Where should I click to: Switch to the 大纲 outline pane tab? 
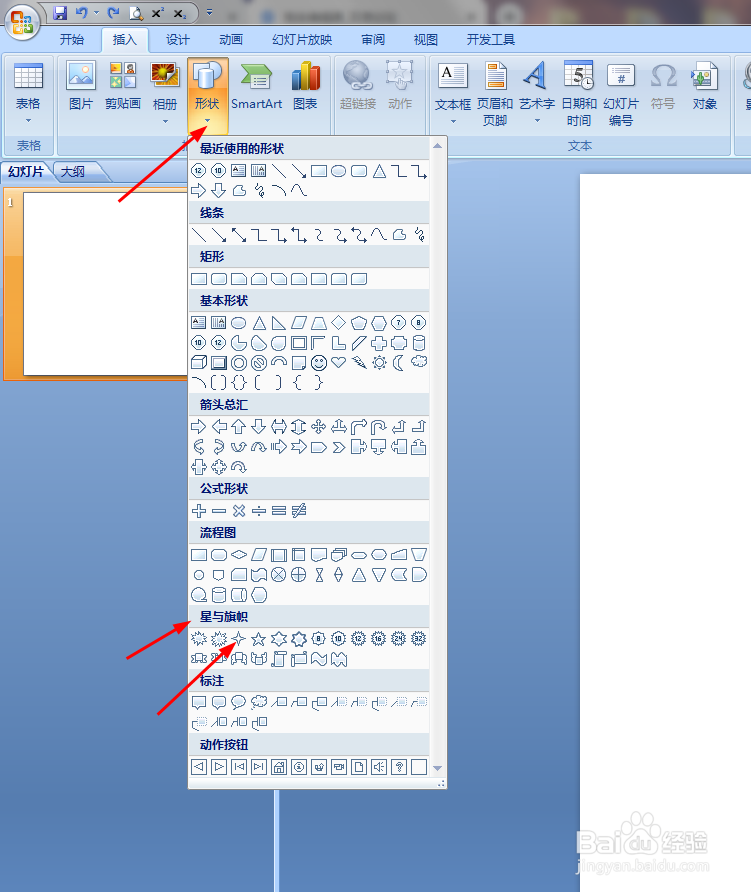point(73,171)
